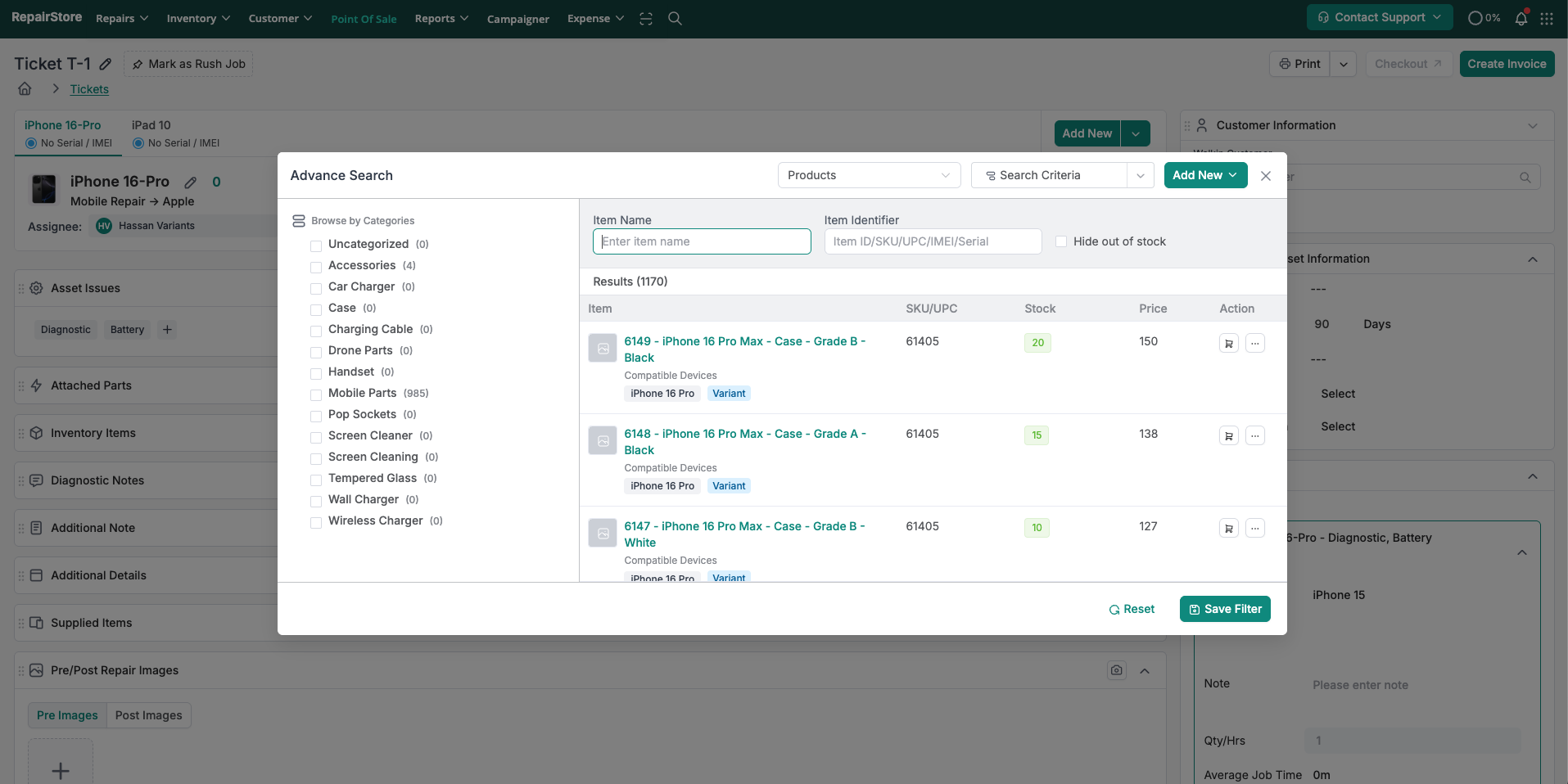Edit ticket T-1 title pencil icon

click(106, 64)
